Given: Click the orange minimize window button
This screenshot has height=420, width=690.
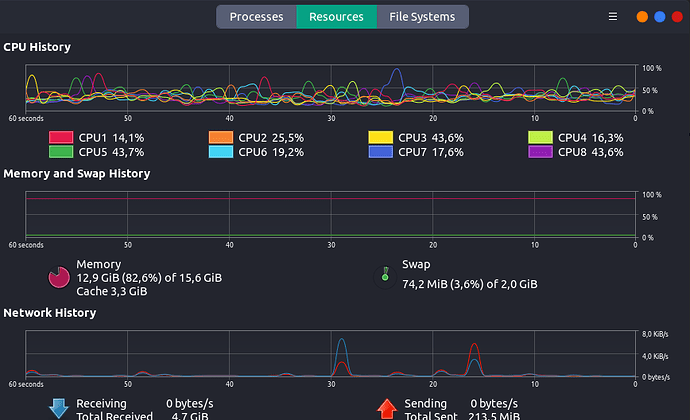Looking at the screenshot, I should [x=642, y=17].
